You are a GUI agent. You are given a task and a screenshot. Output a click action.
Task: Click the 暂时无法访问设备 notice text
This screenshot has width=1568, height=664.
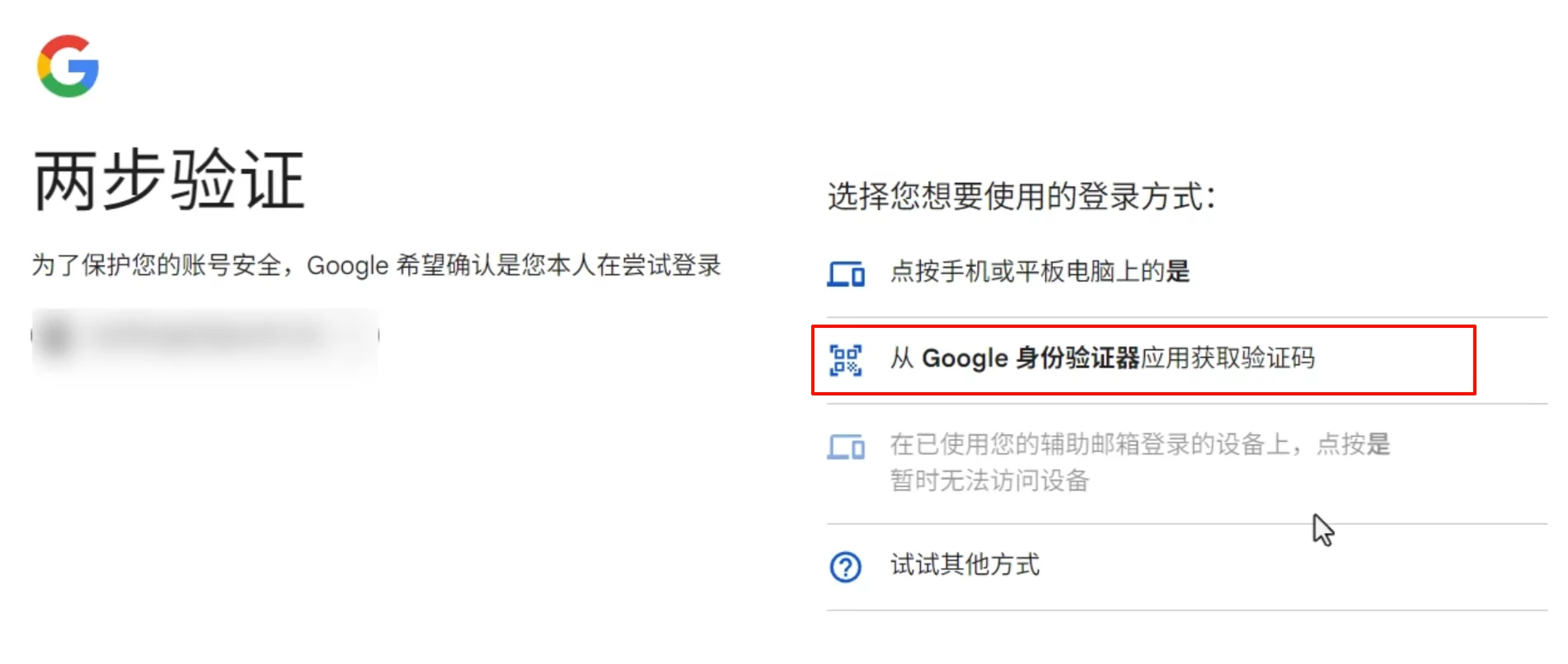pos(989,480)
